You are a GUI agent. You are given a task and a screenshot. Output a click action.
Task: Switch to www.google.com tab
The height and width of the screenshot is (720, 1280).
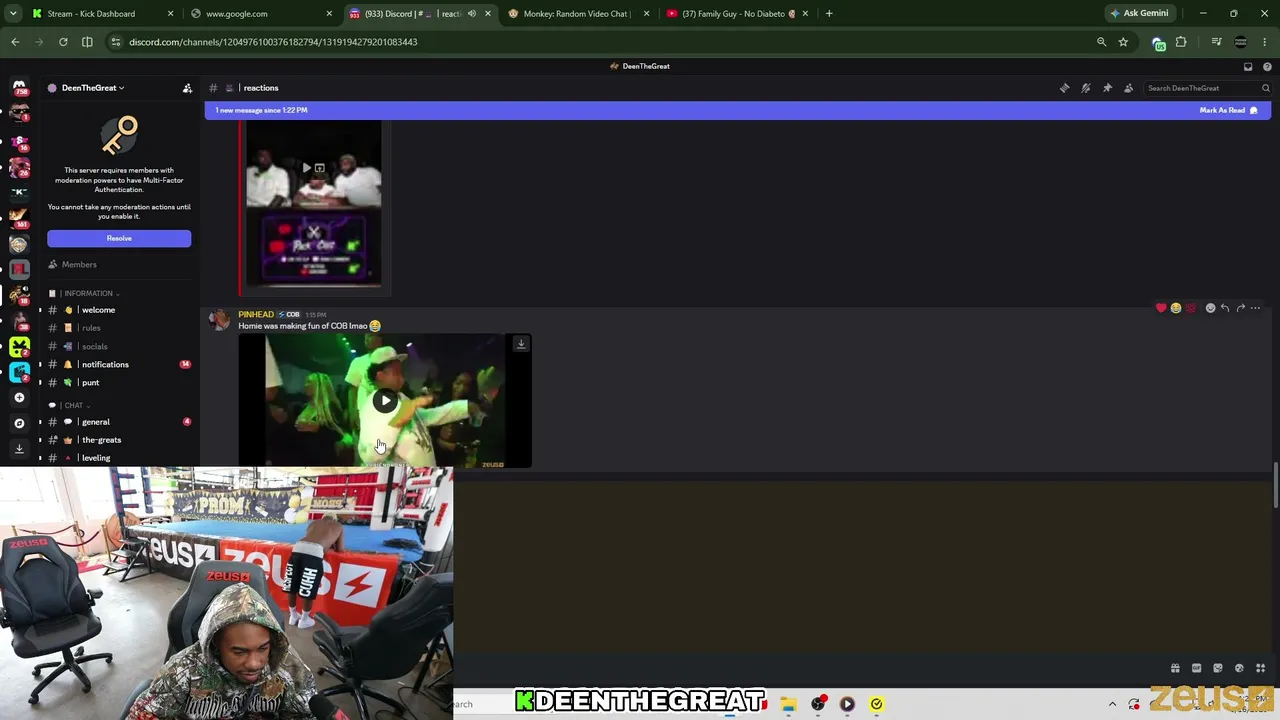[x=261, y=14]
